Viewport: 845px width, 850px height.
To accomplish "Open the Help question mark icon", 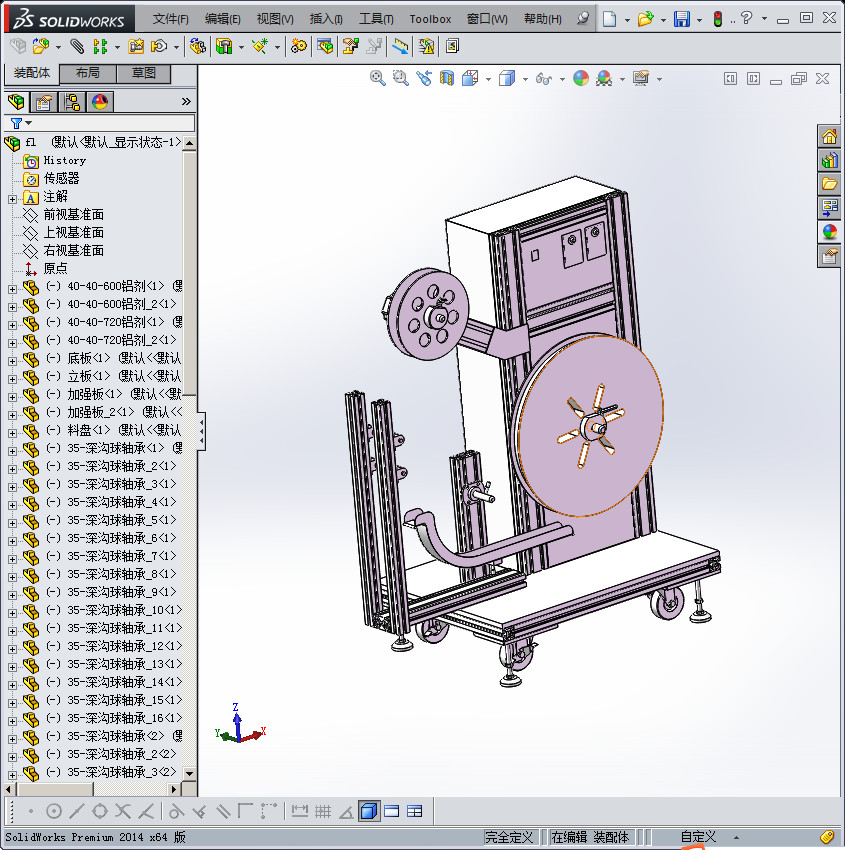I will [746, 18].
